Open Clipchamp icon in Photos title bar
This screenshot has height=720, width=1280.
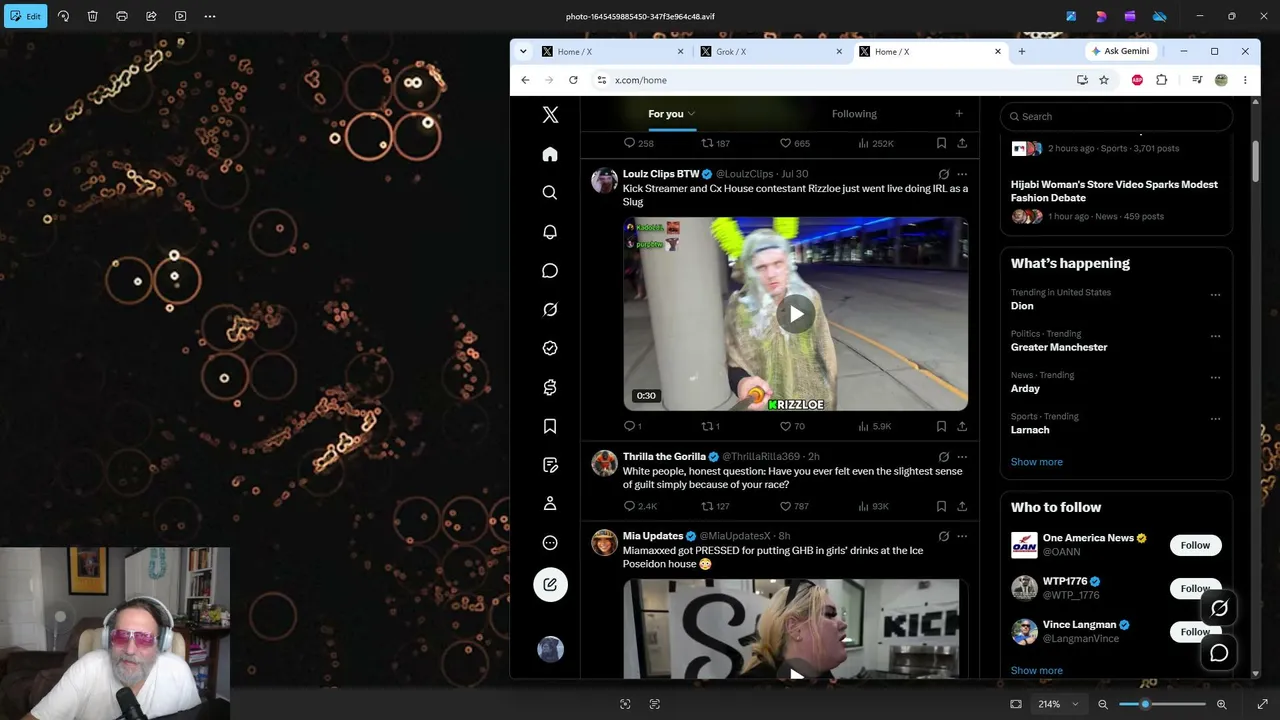[1130, 16]
